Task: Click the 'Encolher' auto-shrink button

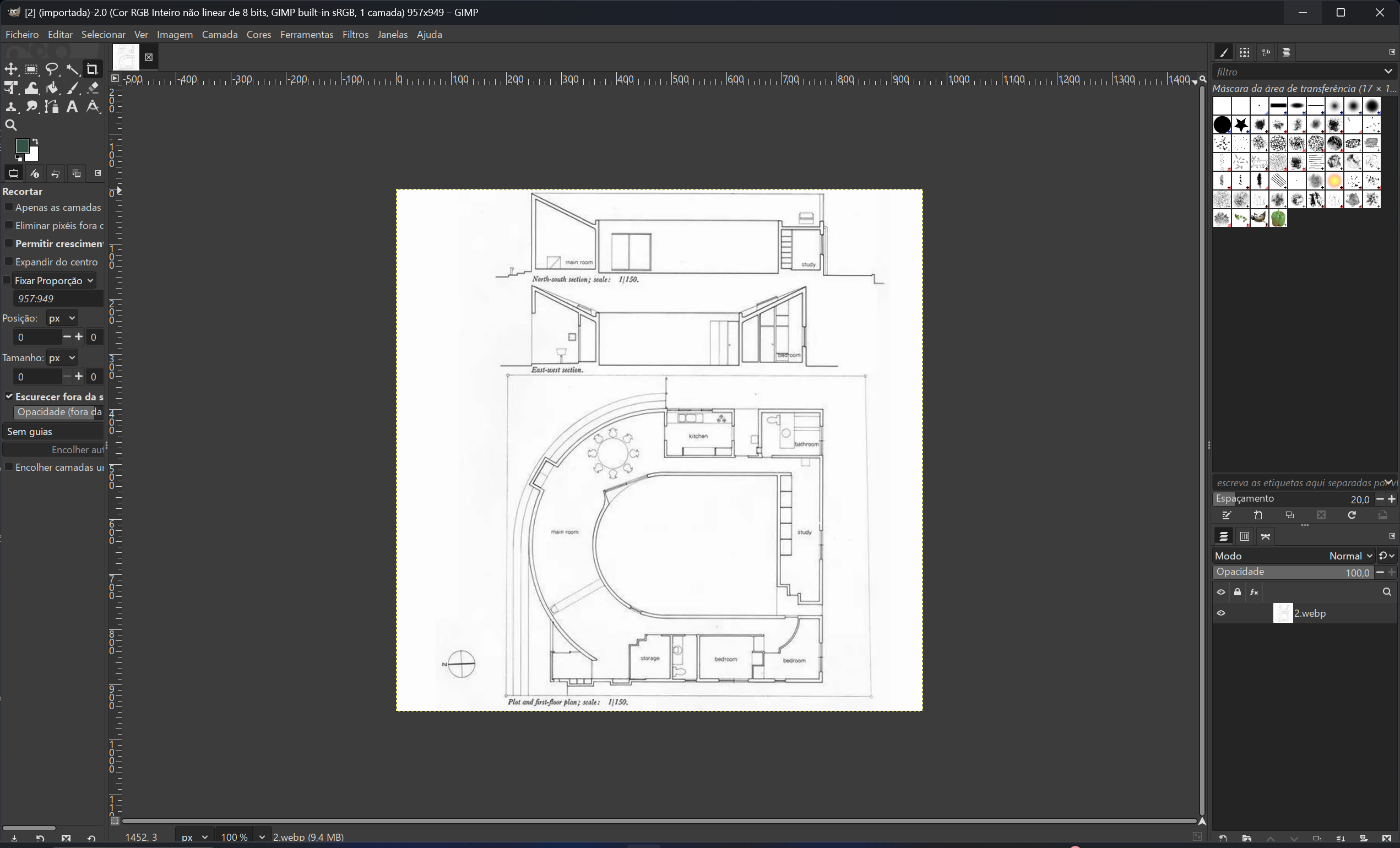Action: point(53,450)
